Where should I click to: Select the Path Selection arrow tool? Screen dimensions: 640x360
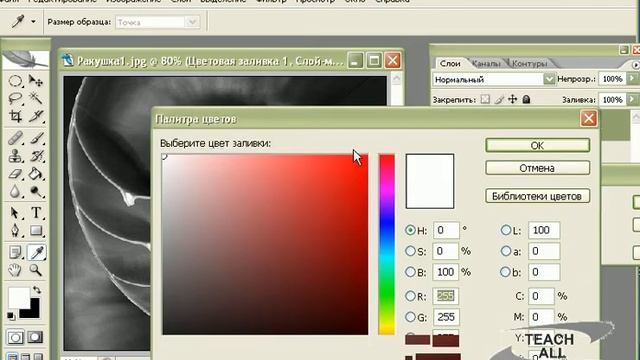15,213
